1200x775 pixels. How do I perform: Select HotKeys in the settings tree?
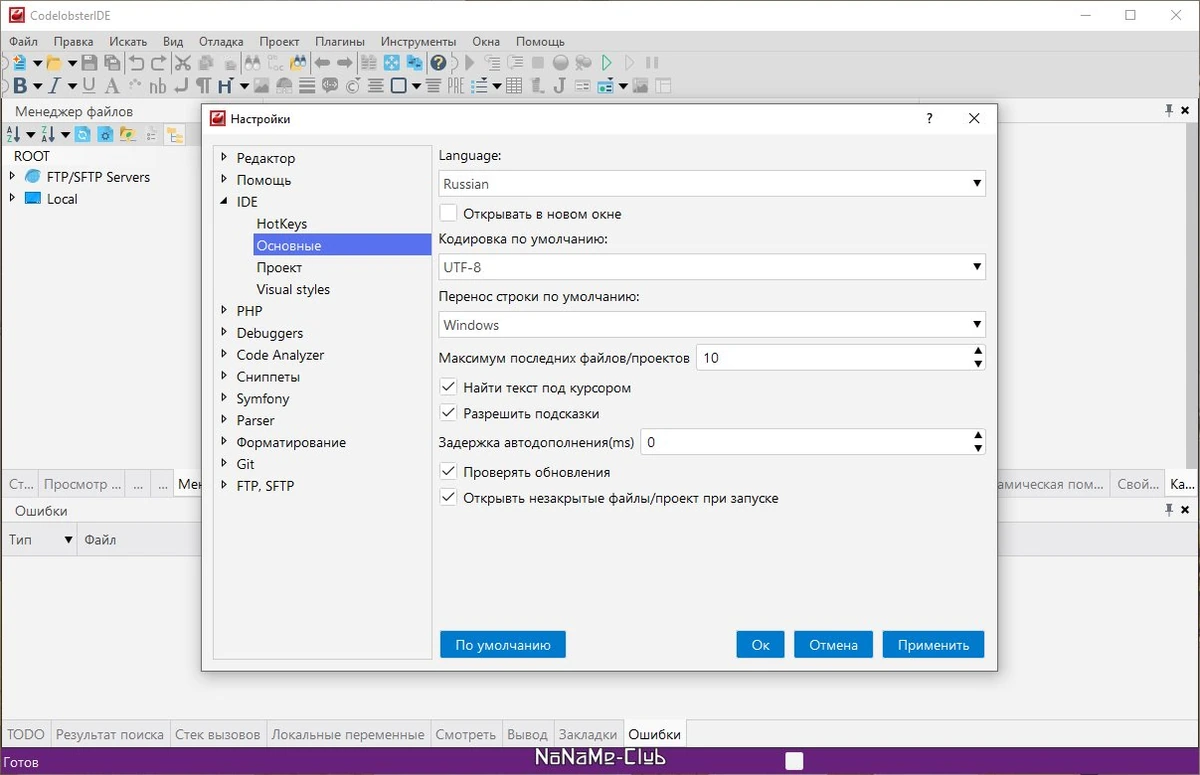[282, 224]
